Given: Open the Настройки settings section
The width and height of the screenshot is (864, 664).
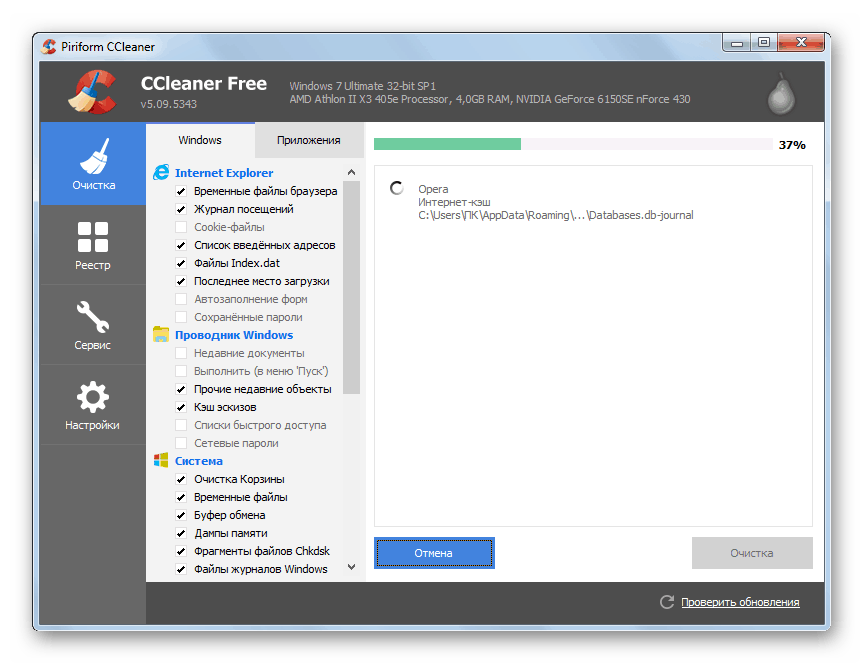Looking at the screenshot, I should 92,405.
